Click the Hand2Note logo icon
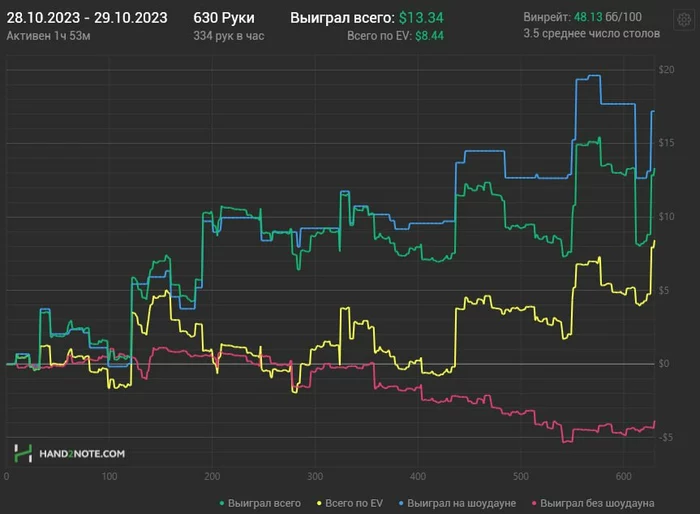 coord(22,453)
